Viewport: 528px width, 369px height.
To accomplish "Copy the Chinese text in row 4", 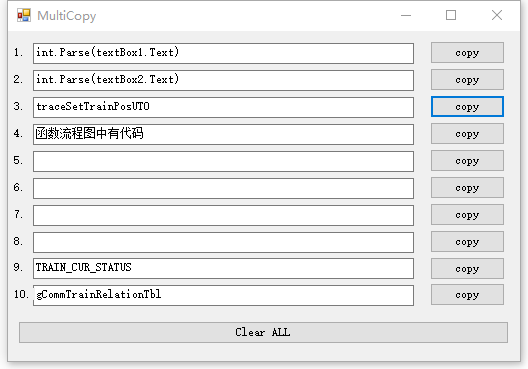I will pos(467,134).
